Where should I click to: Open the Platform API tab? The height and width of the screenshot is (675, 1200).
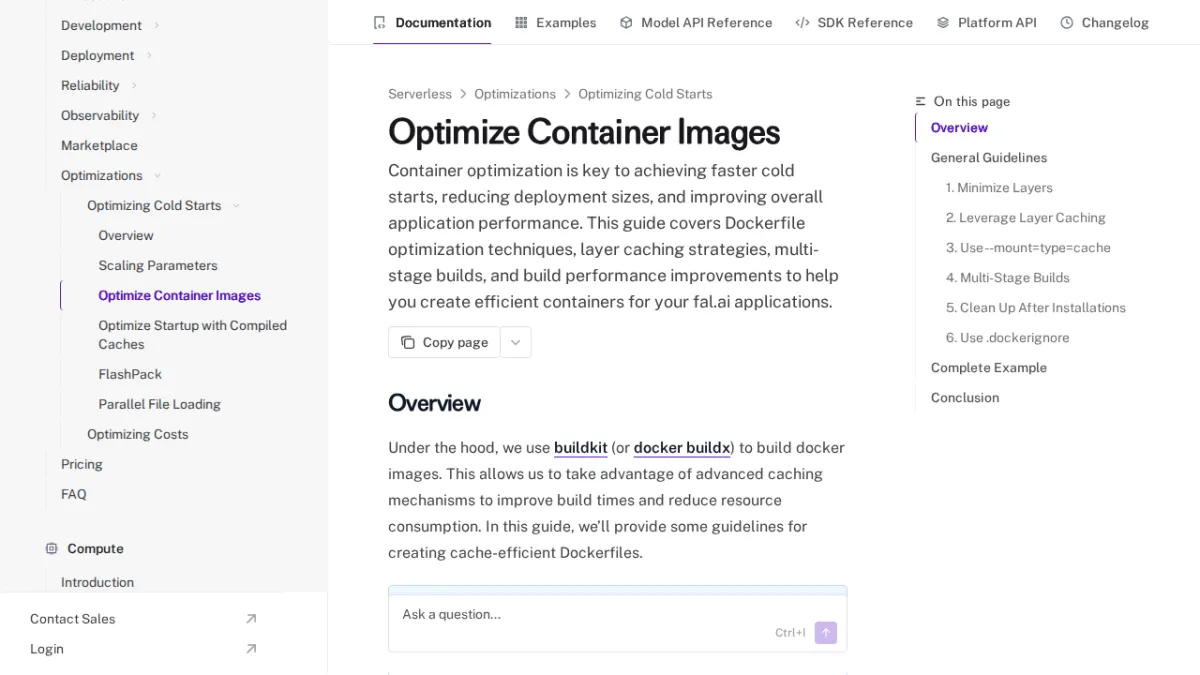(x=986, y=22)
